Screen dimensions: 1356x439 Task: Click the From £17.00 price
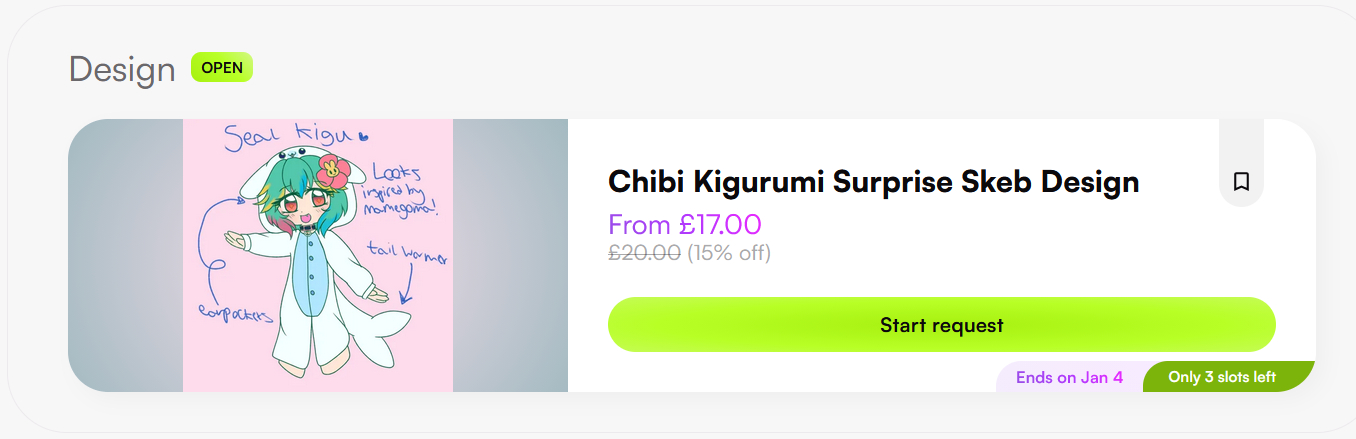685,224
